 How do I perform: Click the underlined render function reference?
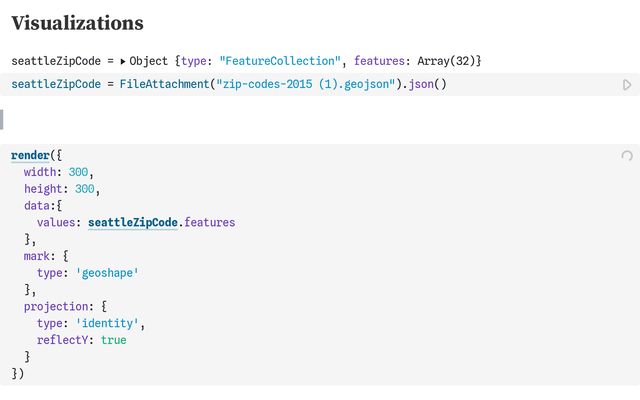[30, 156]
